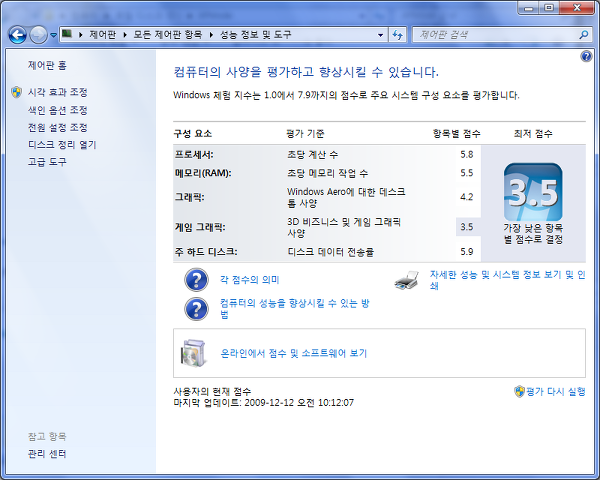The width and height of the screenshot is (600, 480).
Task: Minimize the window
Action: point(529,8)
